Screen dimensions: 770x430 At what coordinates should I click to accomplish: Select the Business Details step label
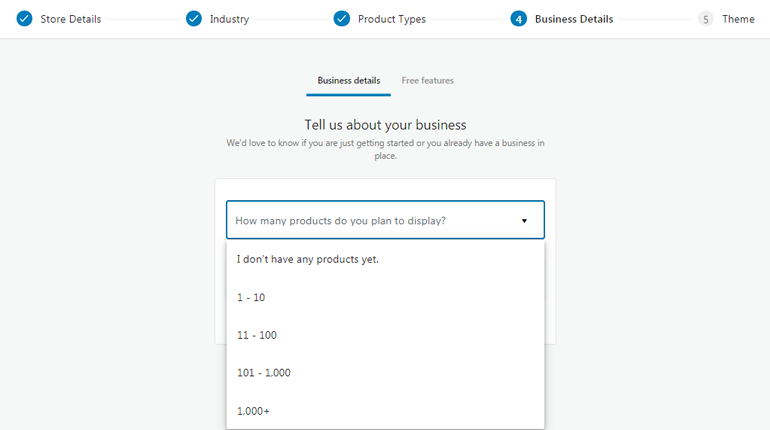click(x=574, y=19)
